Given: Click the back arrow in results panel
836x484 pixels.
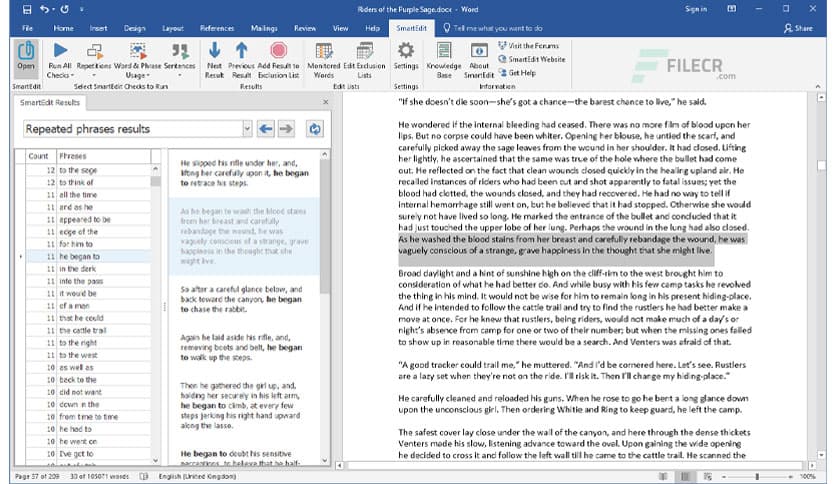Looking at the screenshot, I should tap(266, 128).
